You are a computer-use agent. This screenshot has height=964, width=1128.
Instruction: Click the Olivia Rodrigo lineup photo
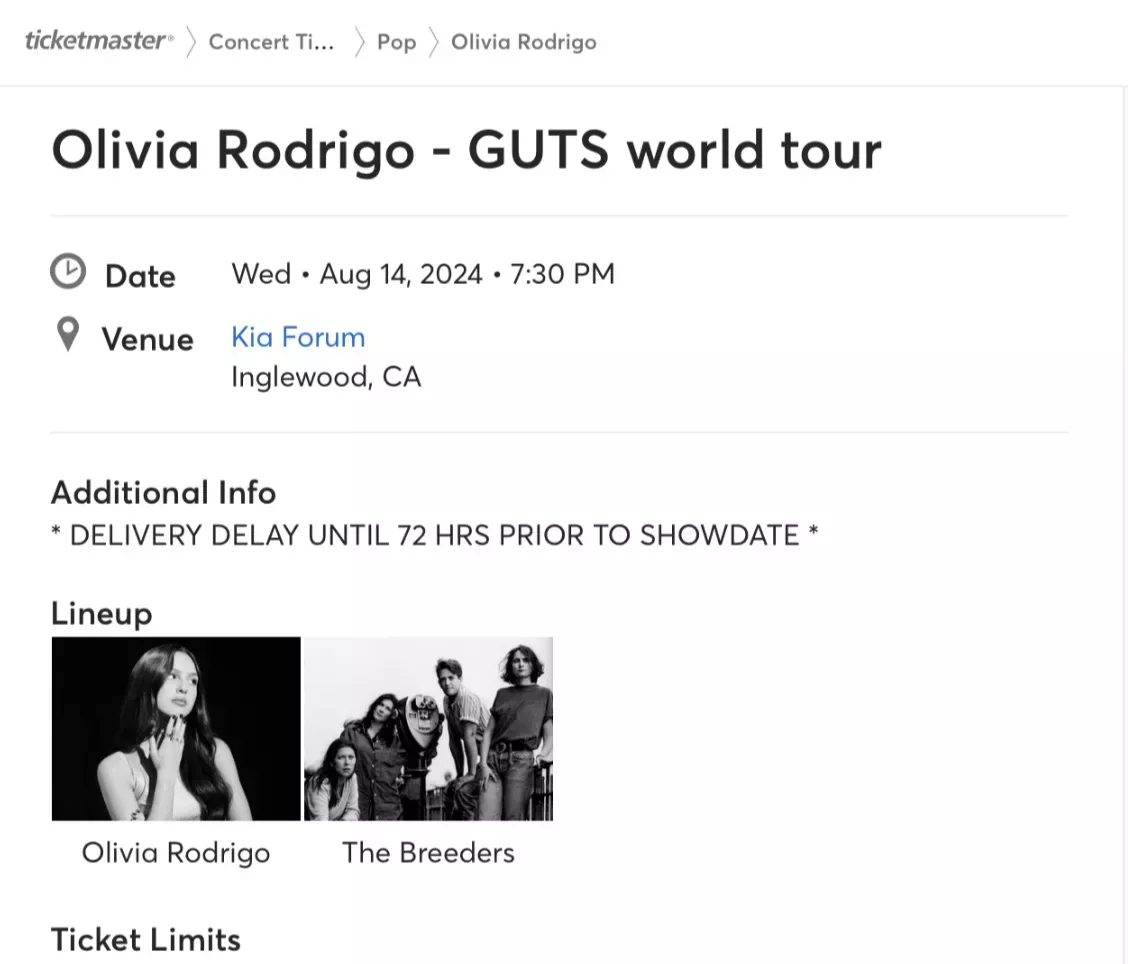(176, 728)
